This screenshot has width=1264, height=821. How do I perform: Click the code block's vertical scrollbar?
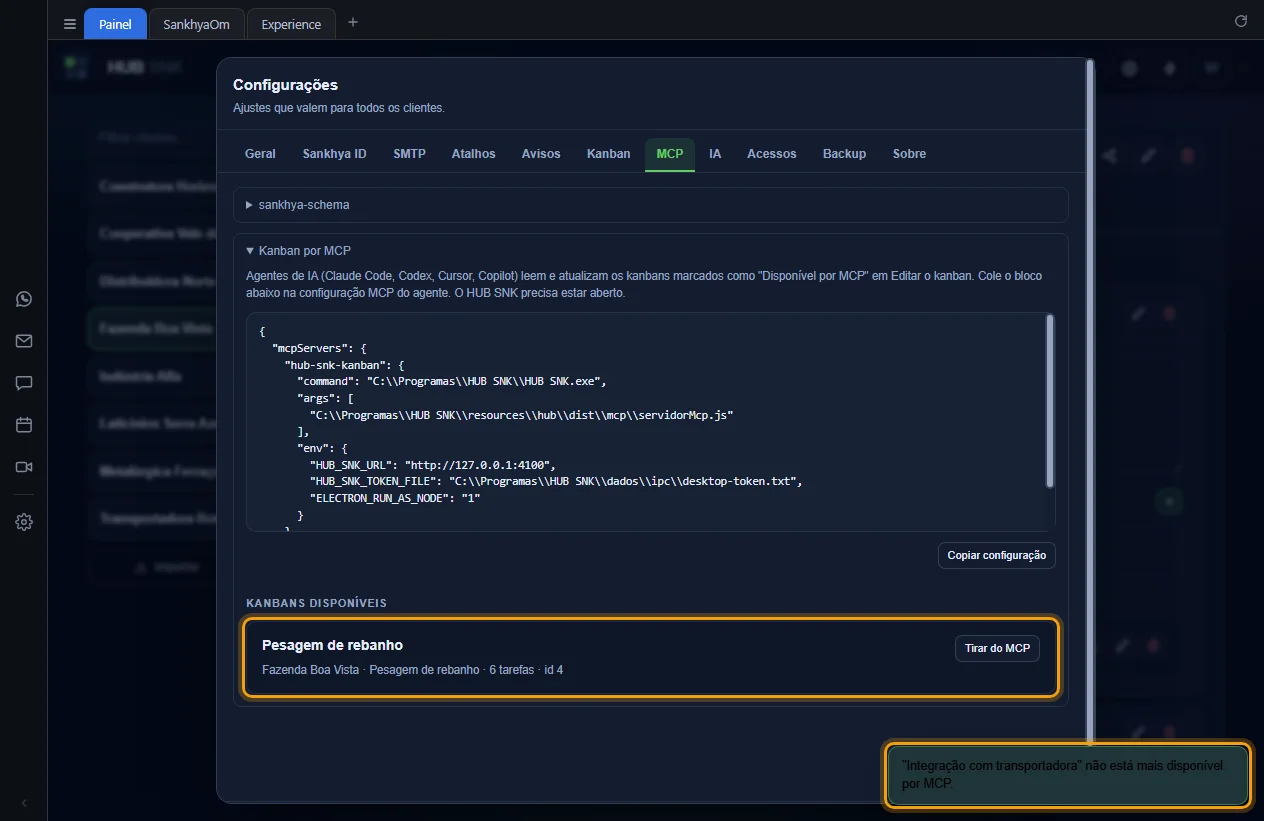tap(1049, 400)
